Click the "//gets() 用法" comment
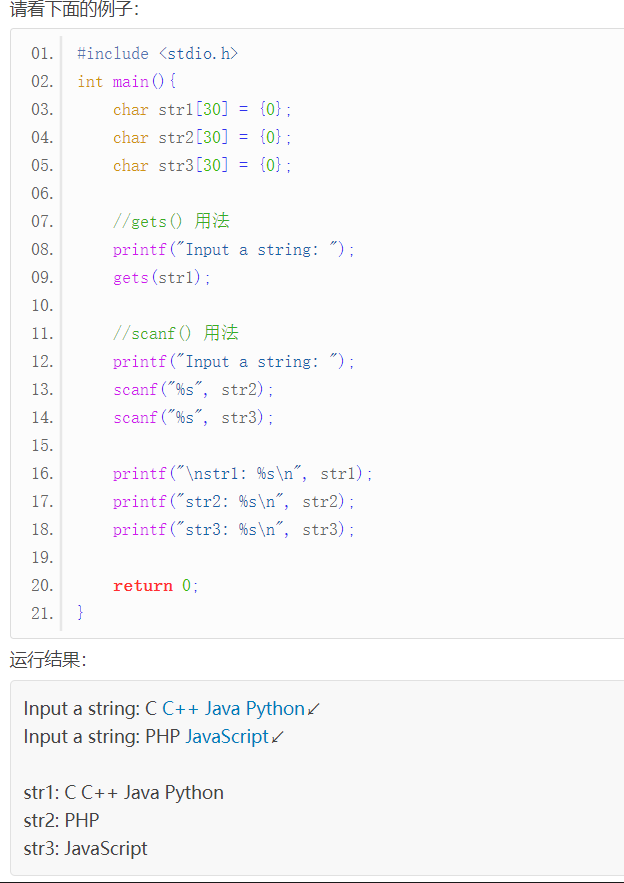 [171, 221]
